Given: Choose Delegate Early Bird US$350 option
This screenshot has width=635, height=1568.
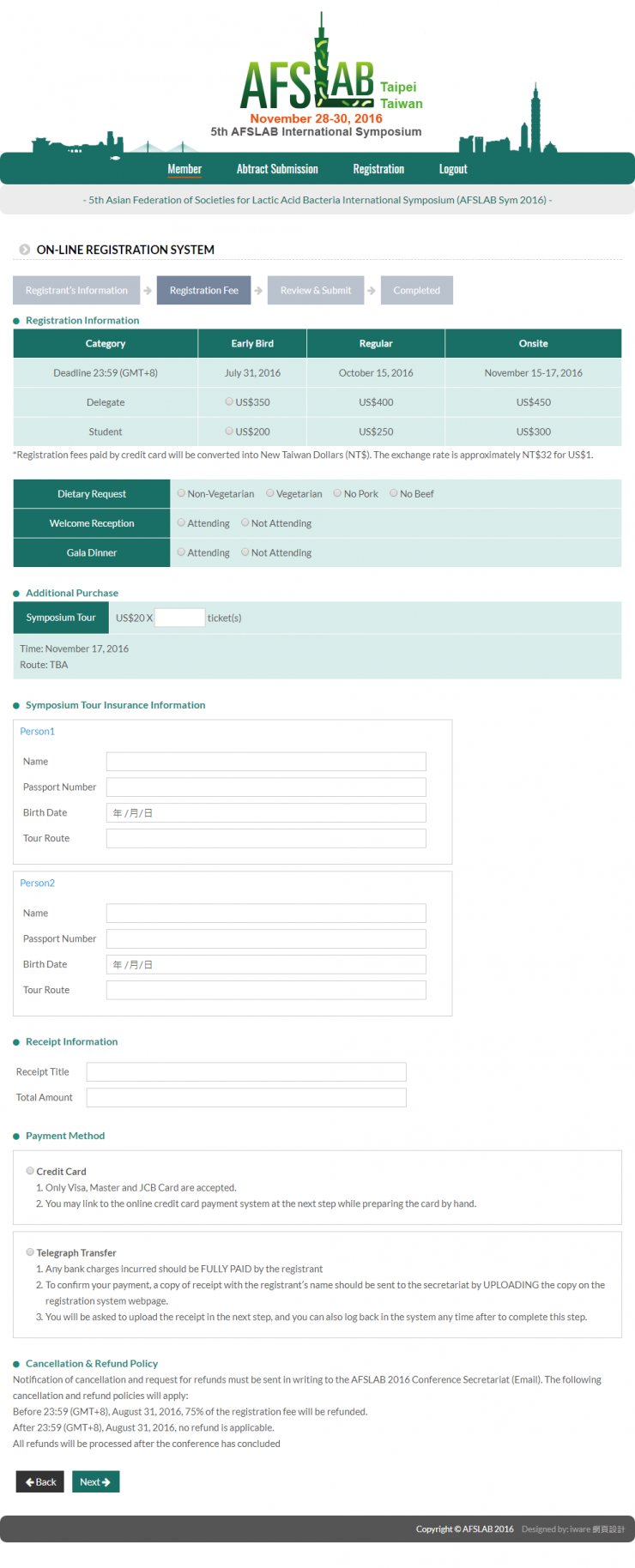Looking at the screenshot, I should pos(229,401).
